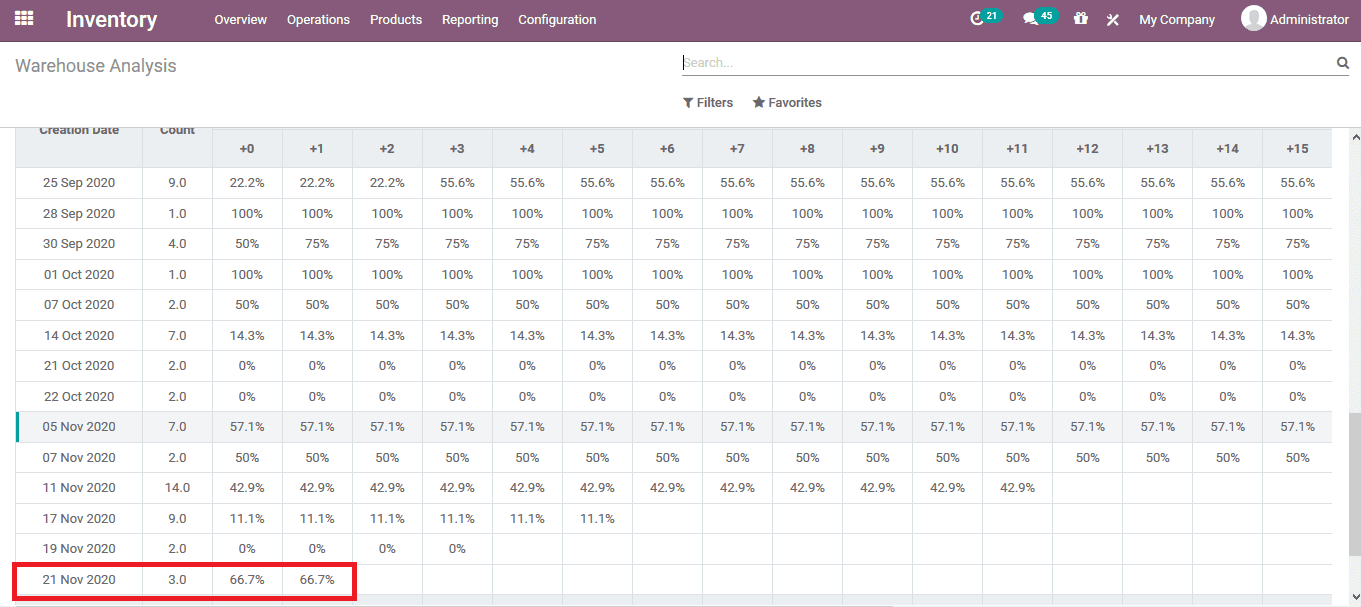Open the Operations menu
The height and width of the screenshot is (607, 1361).
click(x=318, y=19)
